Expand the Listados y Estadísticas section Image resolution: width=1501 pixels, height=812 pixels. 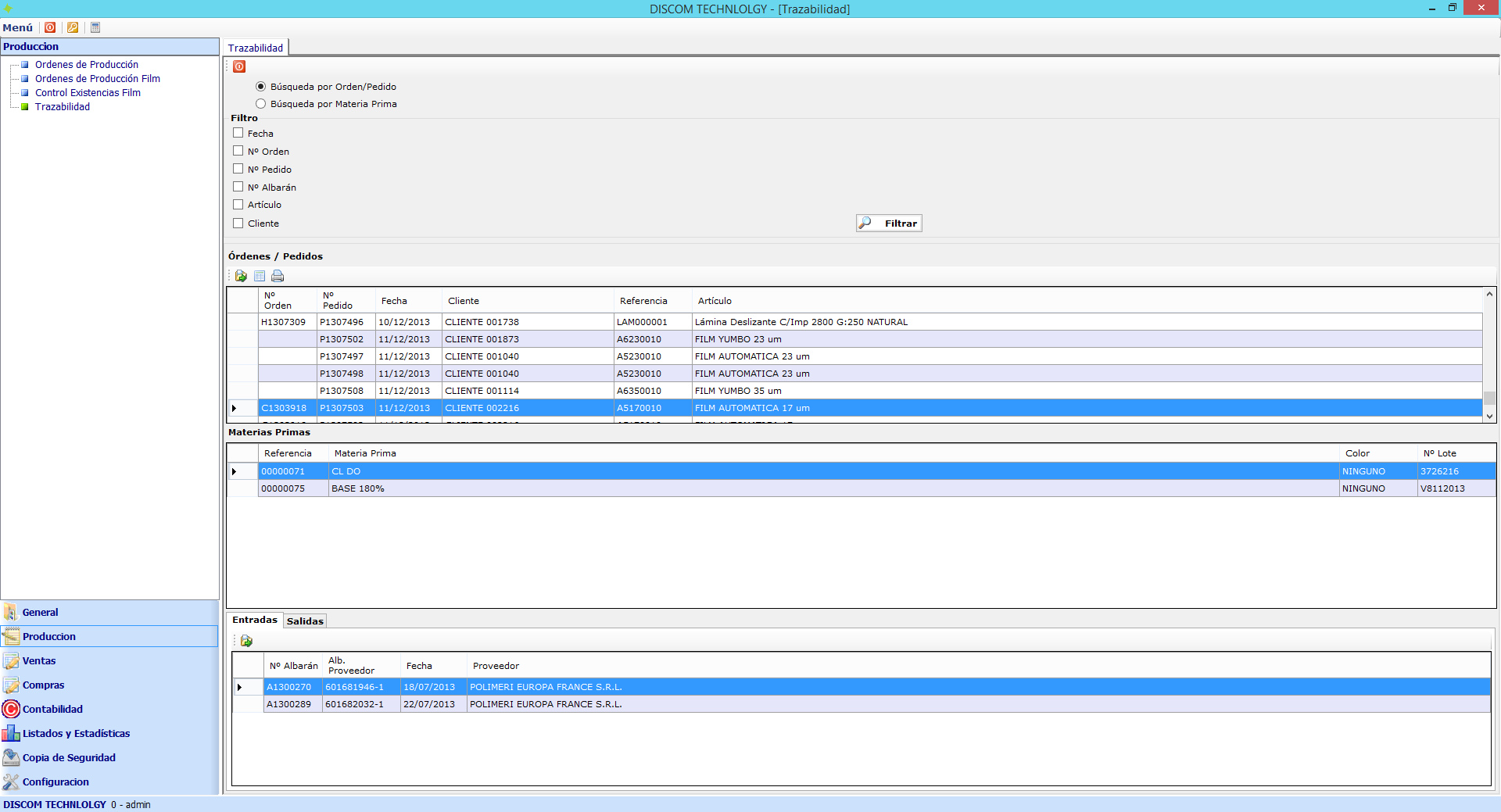[76, 734]
